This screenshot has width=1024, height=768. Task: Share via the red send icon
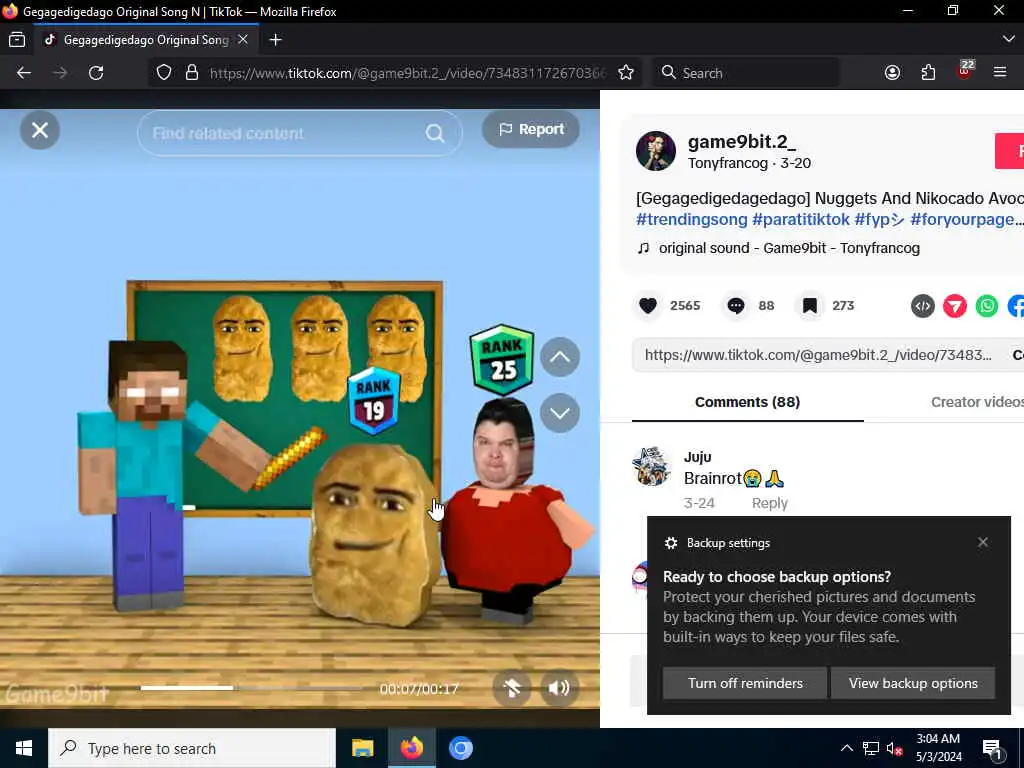[955, 306]
